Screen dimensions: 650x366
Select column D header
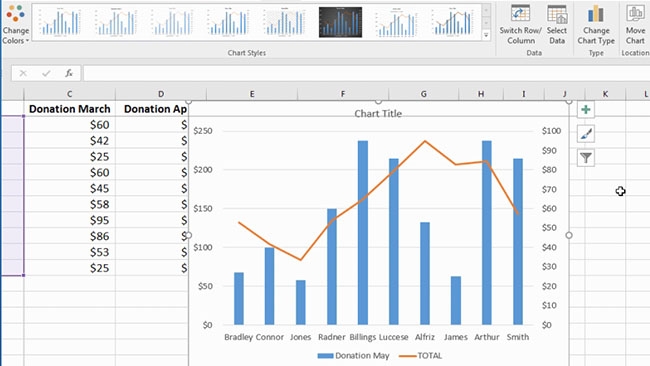[161, 94]
